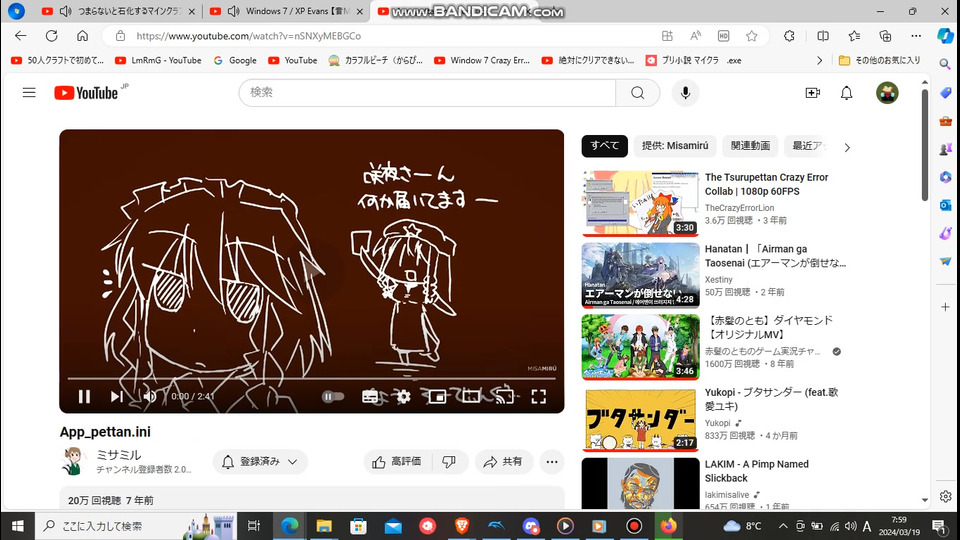Open the 登録済み subscription dropdown
The image size is (960, 540).
tap(260, 462)
